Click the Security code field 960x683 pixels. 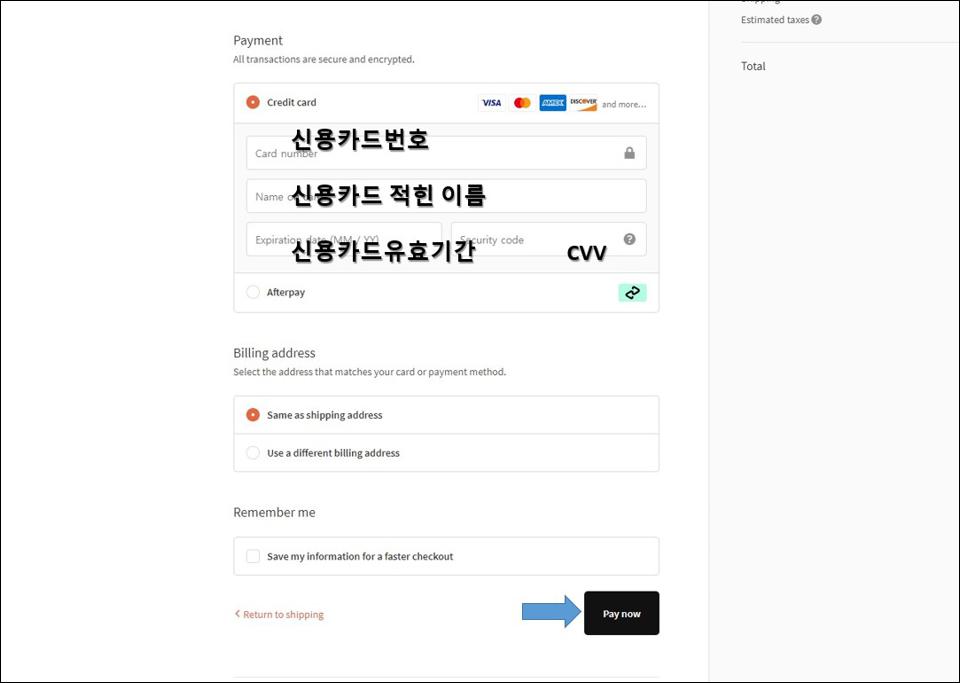pyautogui.click(x=549, y=239)
